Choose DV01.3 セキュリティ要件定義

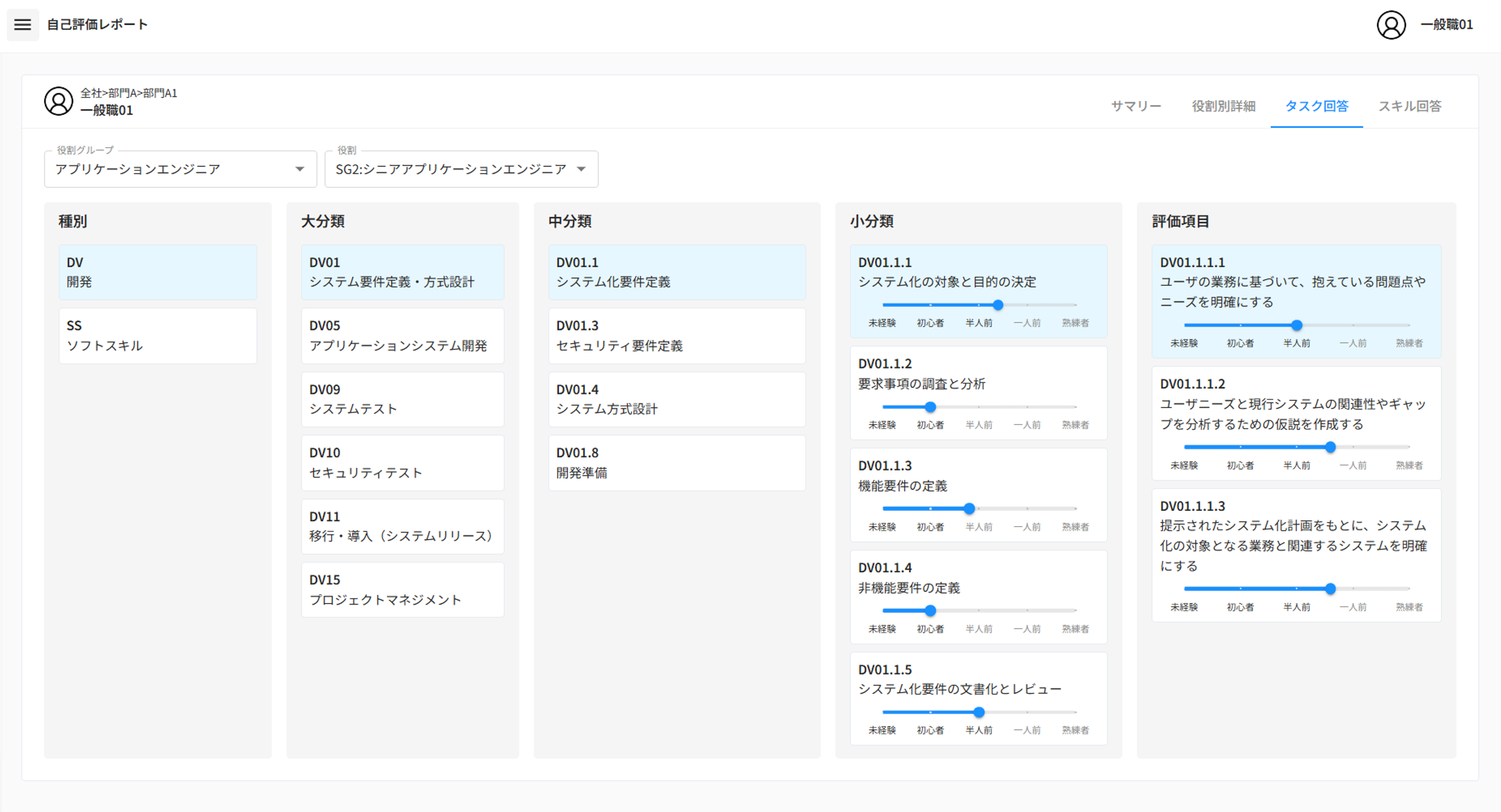pos(677,336)
